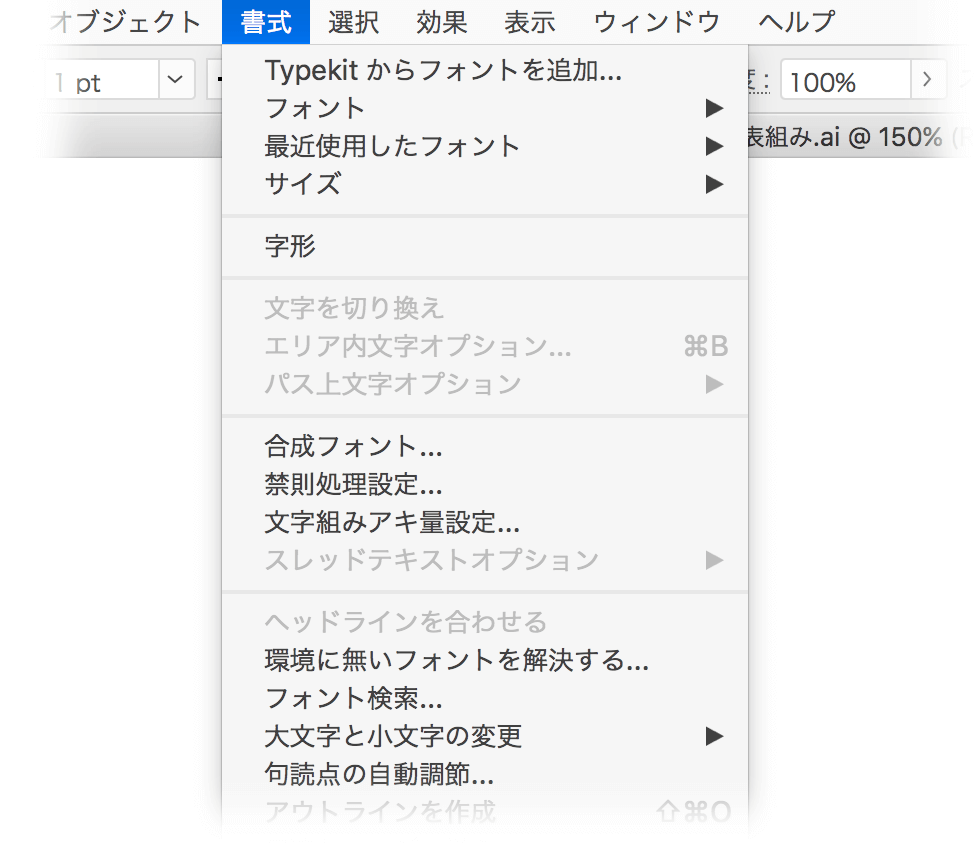The width and height of the screenshot is (976, 843).
Task: Open the stroke weight pt dropdown arrow
Action: [x=176, y=80]
